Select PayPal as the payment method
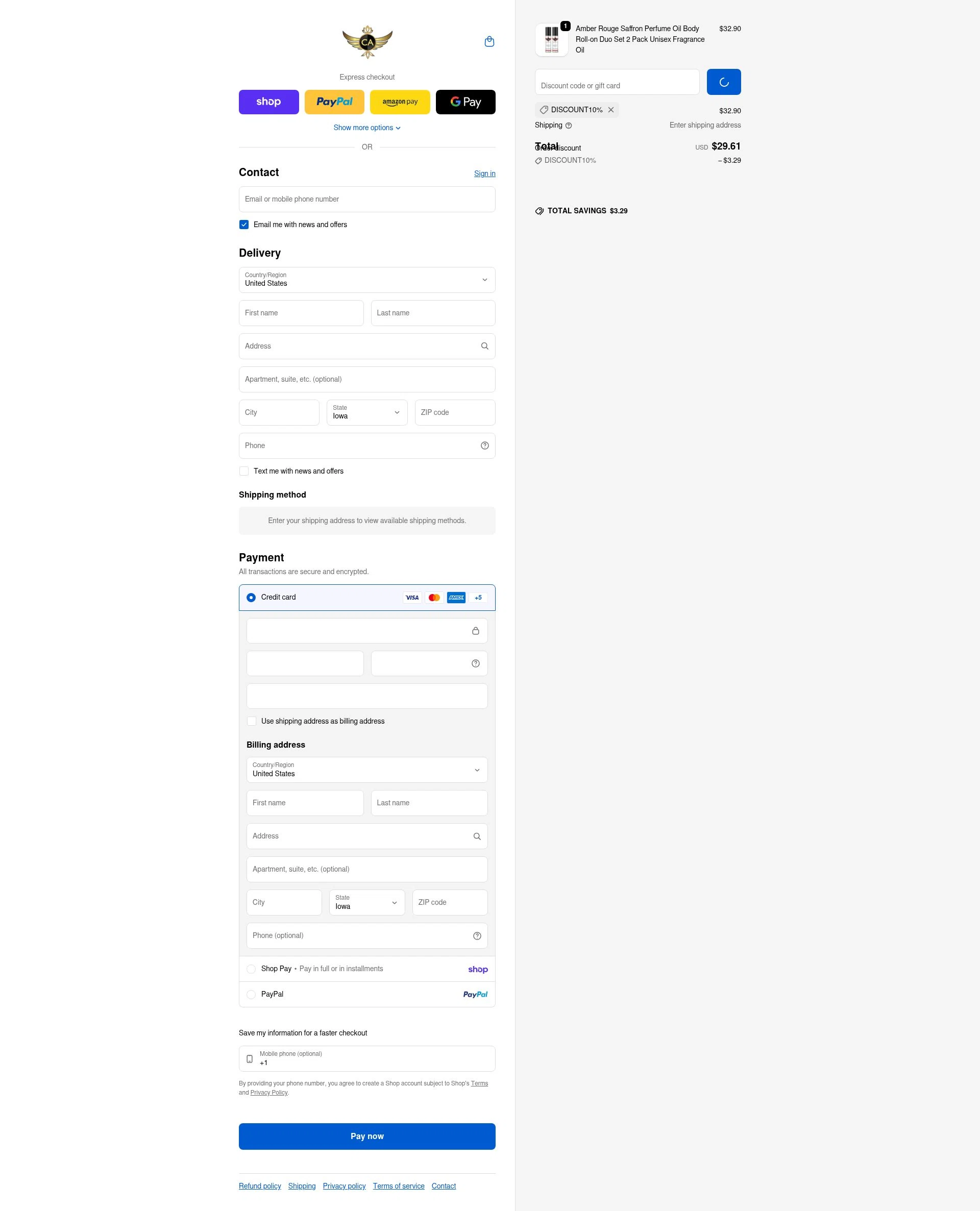The width and height of the screenshot is (980, 1211). [251, 994]
